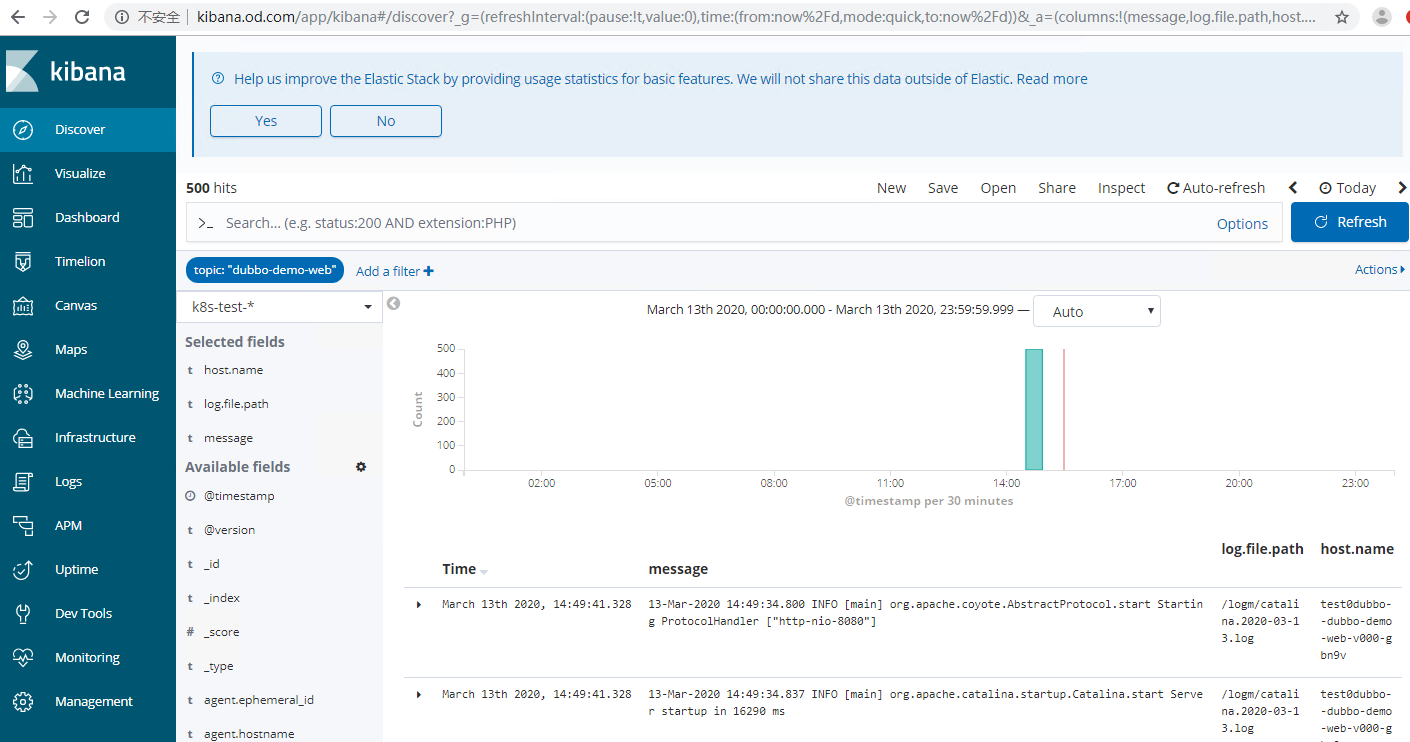Open available fields settings gear
Screen dimensions: 1410x742
coord(361,467)
